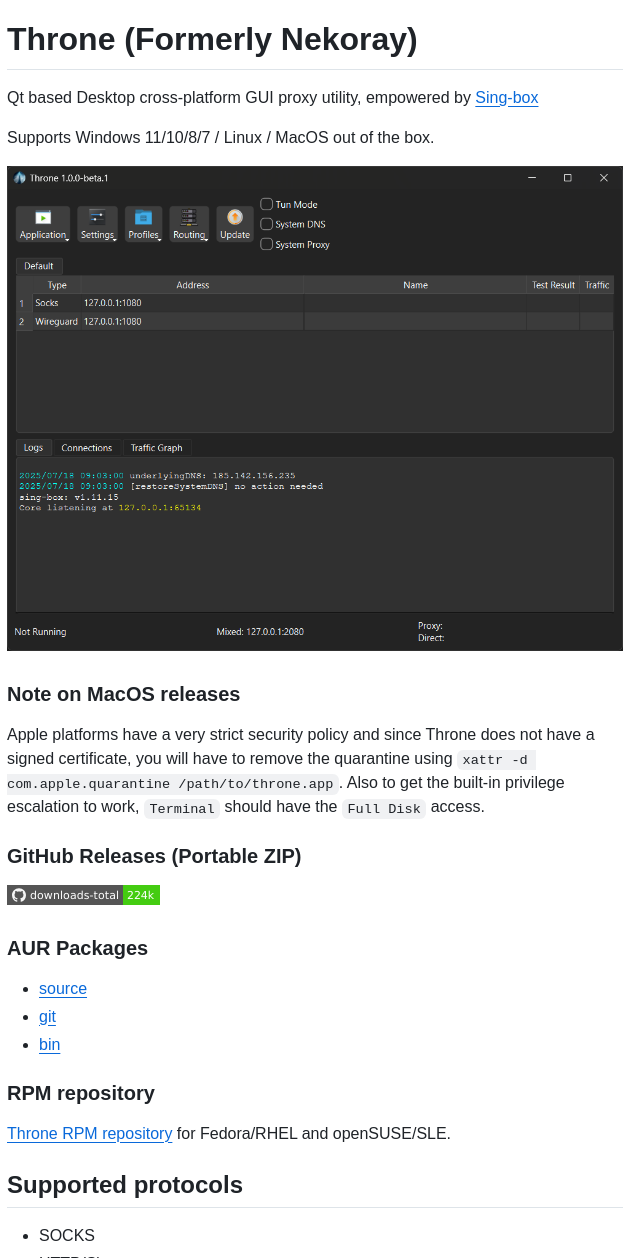Switch to the Traffic Graph tab
The height and width of the screenshot is (1258, 629).
156,448
